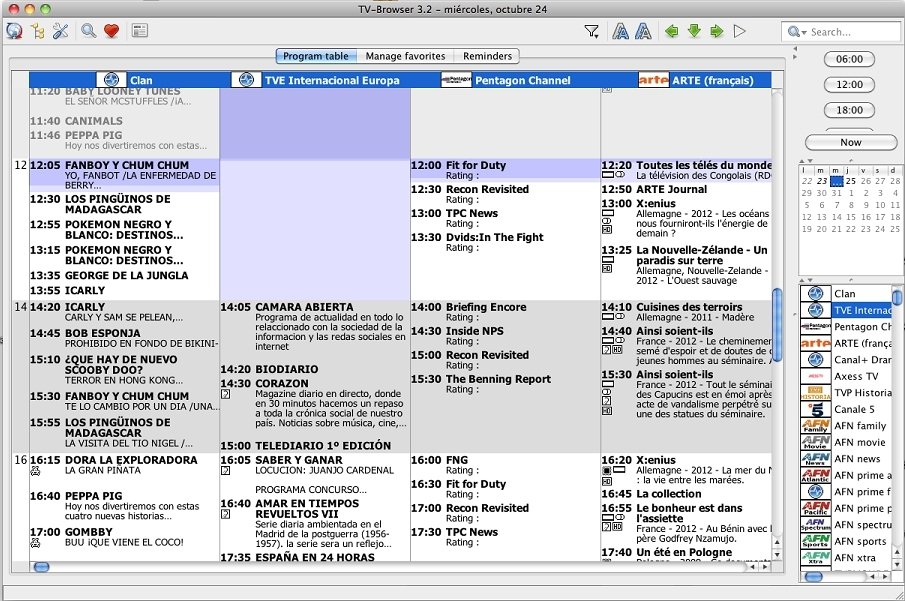Open program 'CAMARA ABIERTA' at 14:05
The height and width of the screenshot is (601, 905).
coord(315,327)
